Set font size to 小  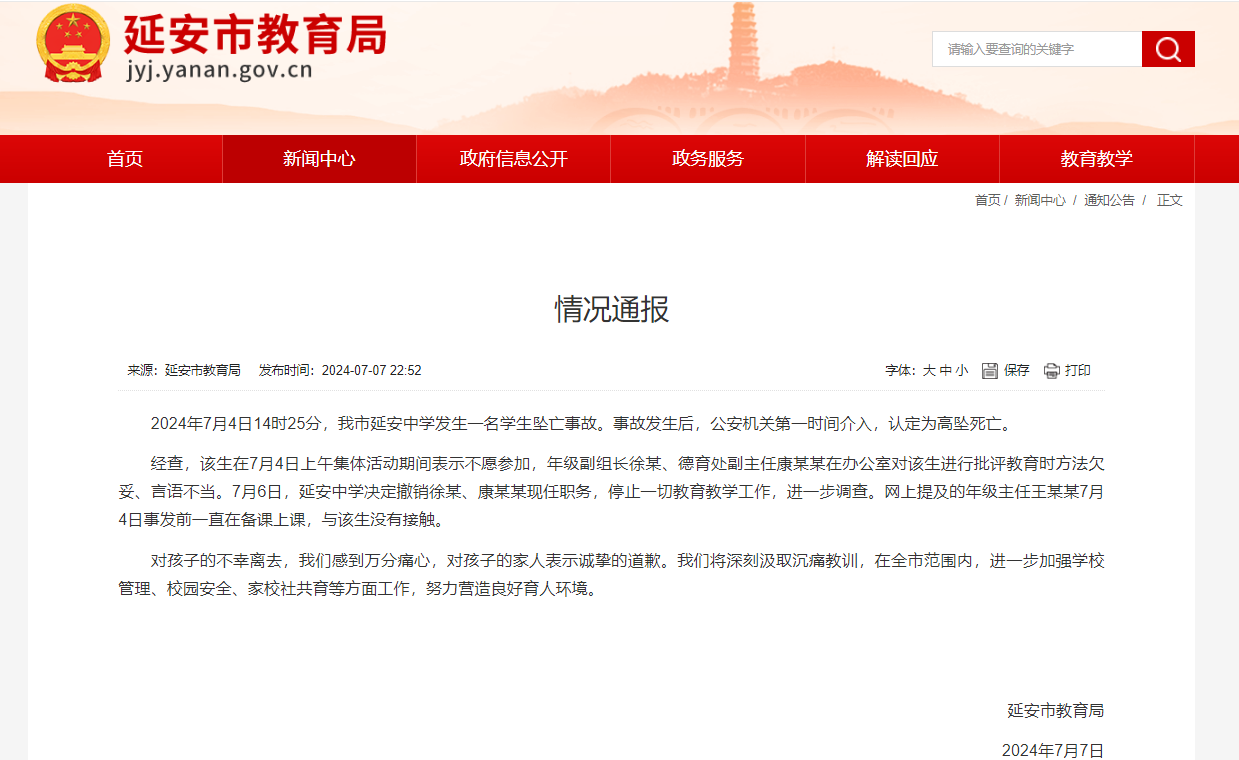pyautogui.click(x=961, y=370)
